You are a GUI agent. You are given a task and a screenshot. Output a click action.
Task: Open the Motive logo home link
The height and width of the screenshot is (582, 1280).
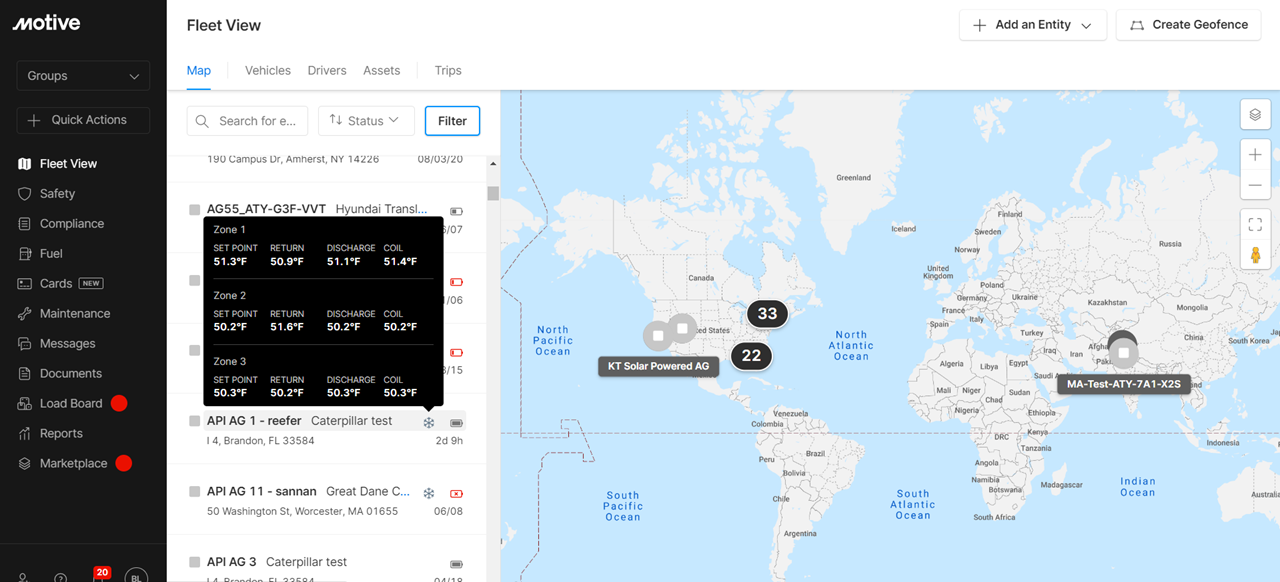click(46, 23)
